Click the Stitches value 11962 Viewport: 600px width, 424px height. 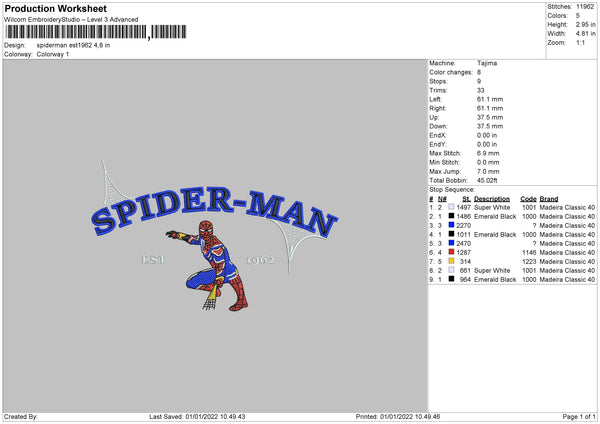pyautogui.click(x=585, y=7)
